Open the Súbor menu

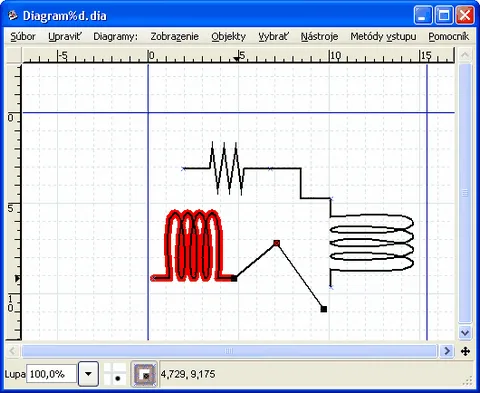click(23, 36)
